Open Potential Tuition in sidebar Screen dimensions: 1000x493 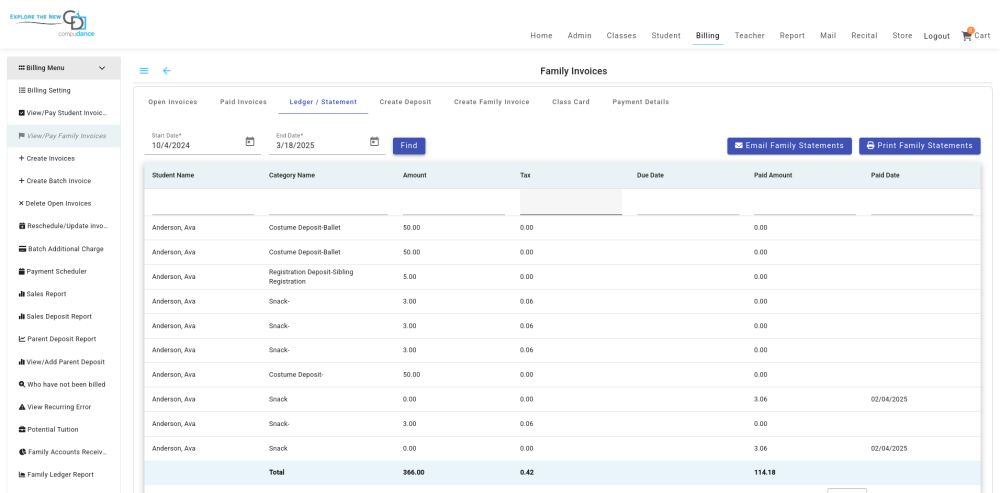(48, 429)
